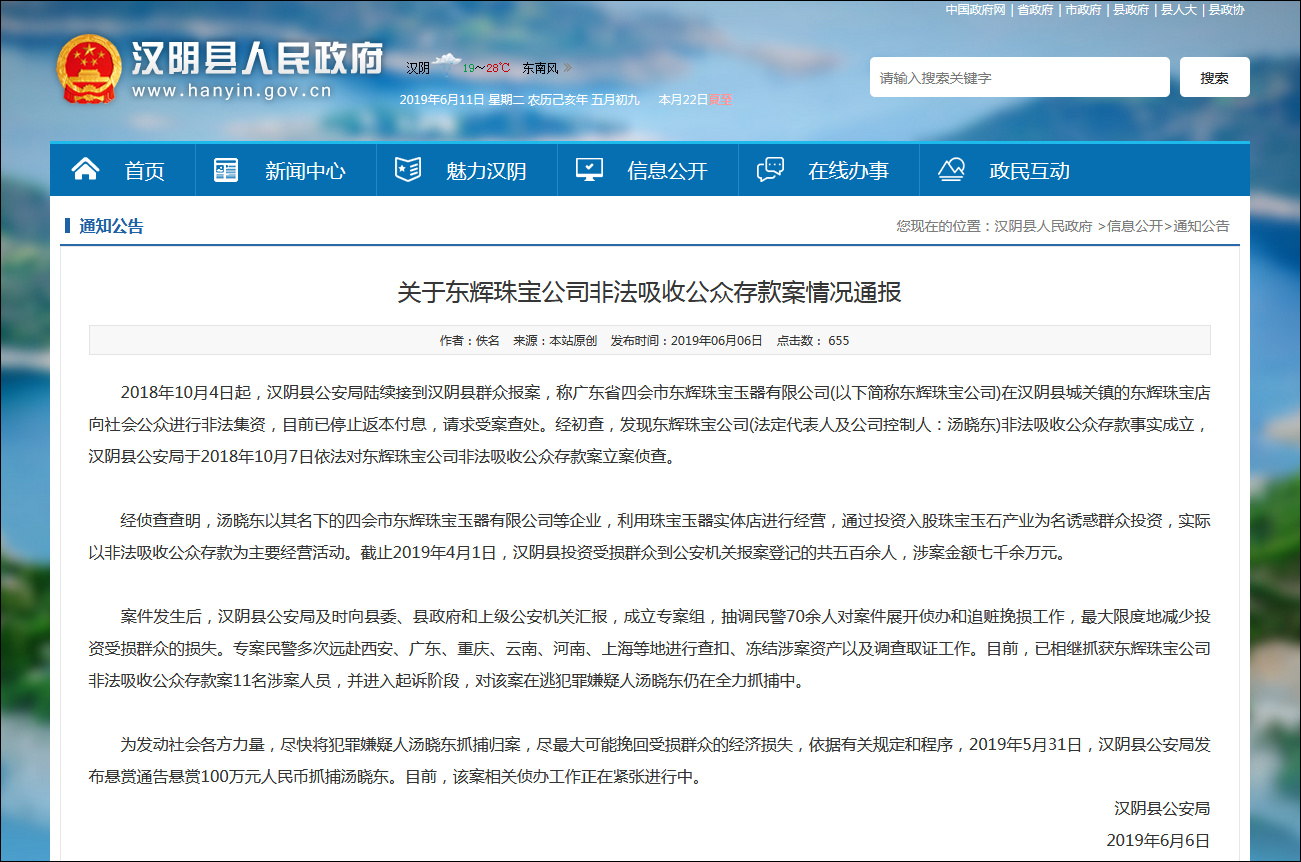Click the paragraph beginning 为发动社会各方力量
The width and height of the screenshot is (1301, 862).
pos(650,760)
